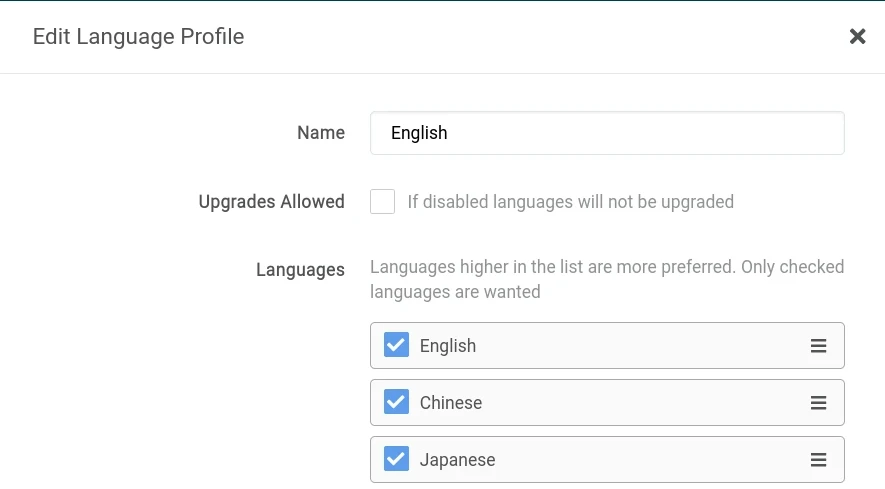The height and width of the screenshot is (489, 885).
Task: Click the Languages section label
Action: pos(300,270)
